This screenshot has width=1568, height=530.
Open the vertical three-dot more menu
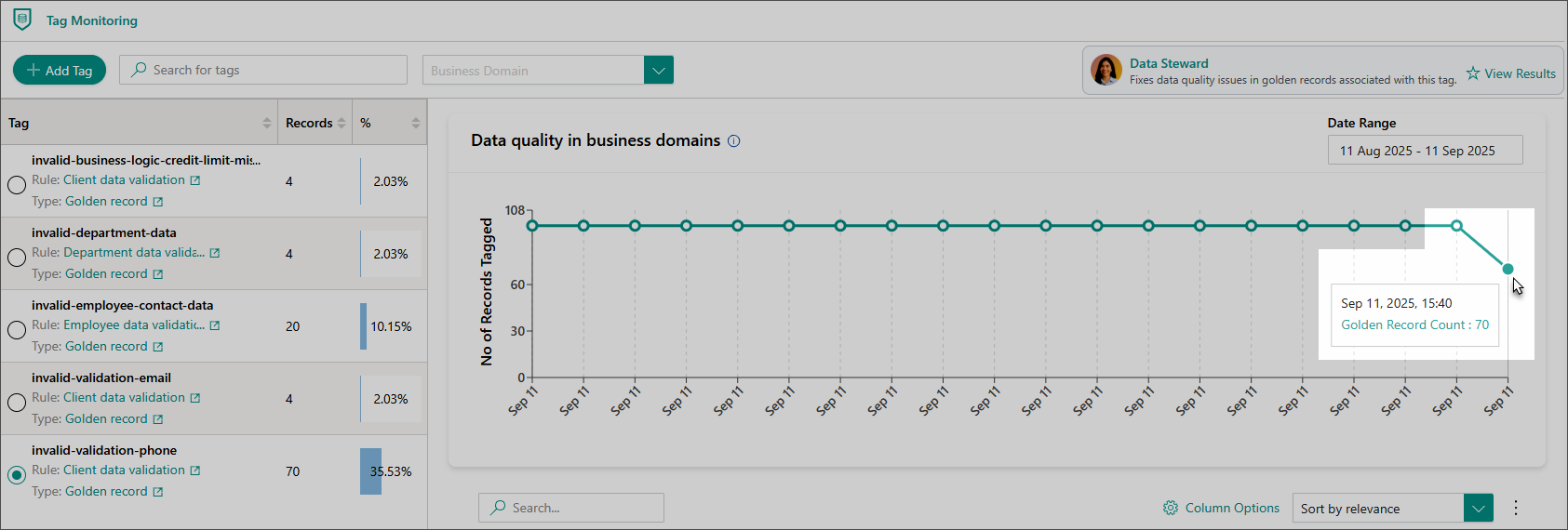(x=1515, y=508)
